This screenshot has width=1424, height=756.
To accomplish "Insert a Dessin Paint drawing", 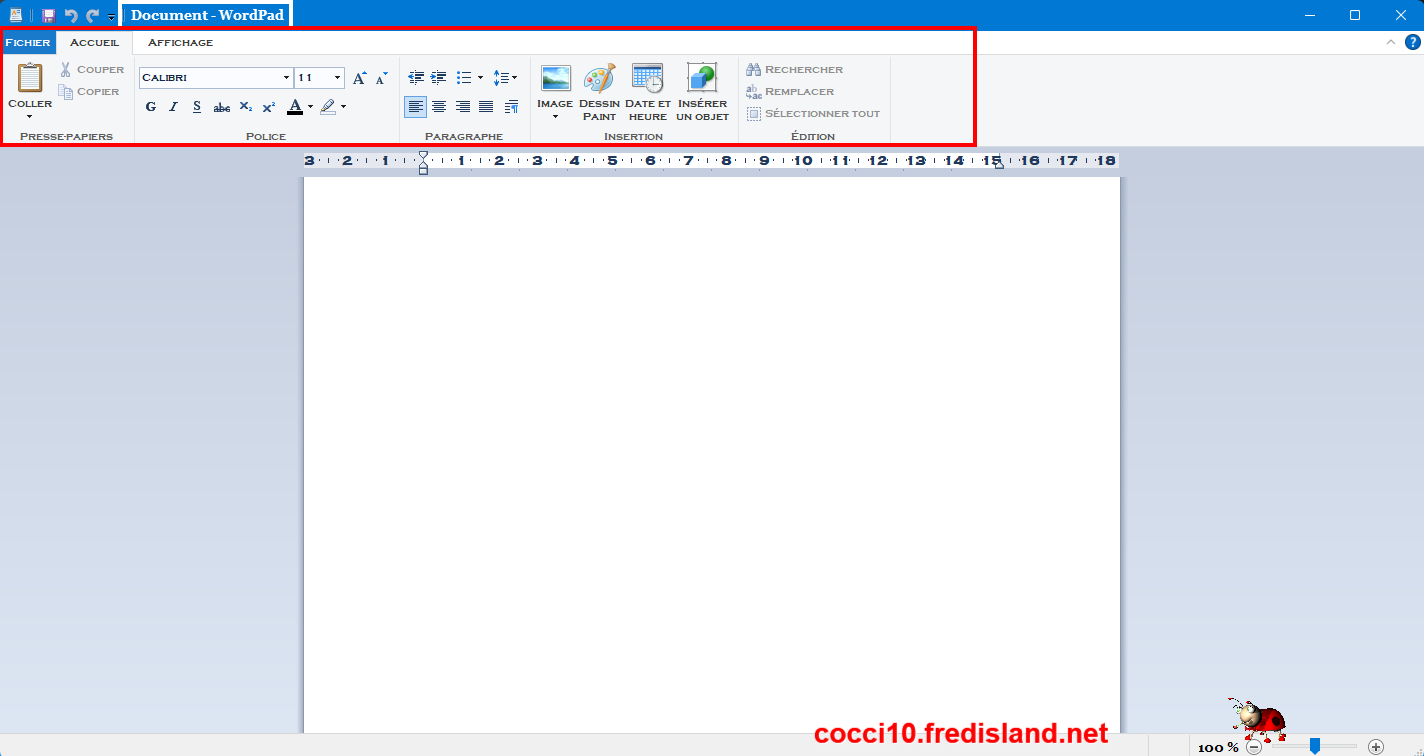I will pos(599,92).
